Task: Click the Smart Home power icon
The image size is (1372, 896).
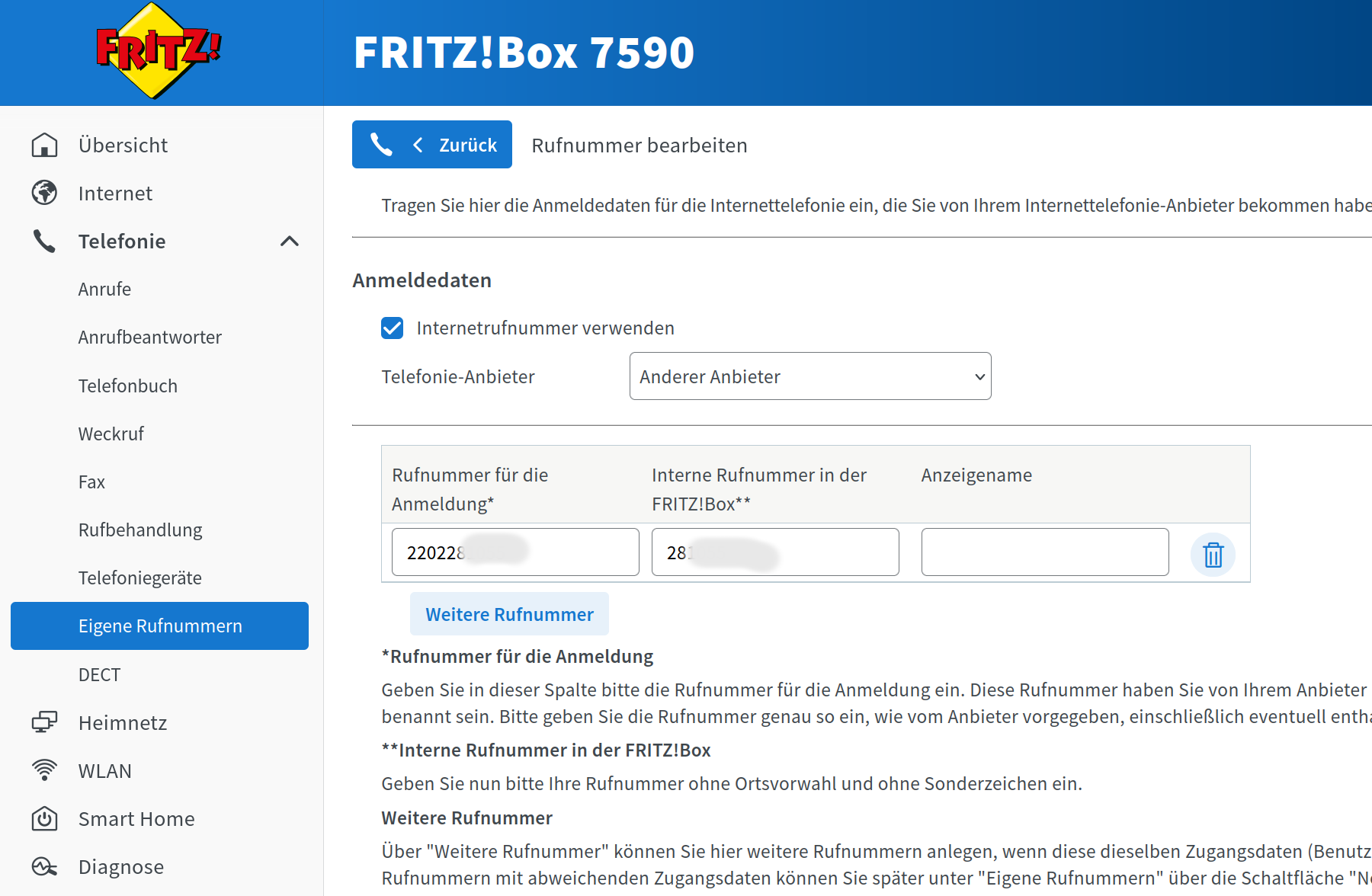Action: point(44,818)
